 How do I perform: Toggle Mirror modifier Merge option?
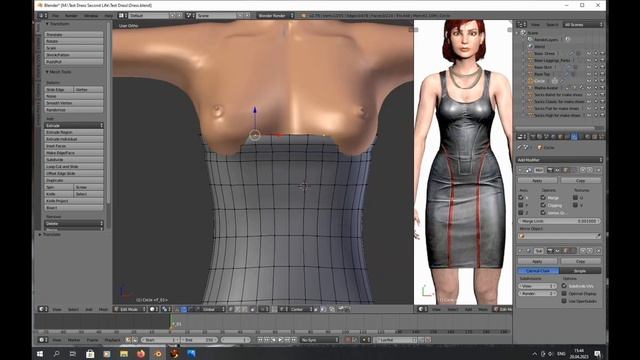(543, 198)
